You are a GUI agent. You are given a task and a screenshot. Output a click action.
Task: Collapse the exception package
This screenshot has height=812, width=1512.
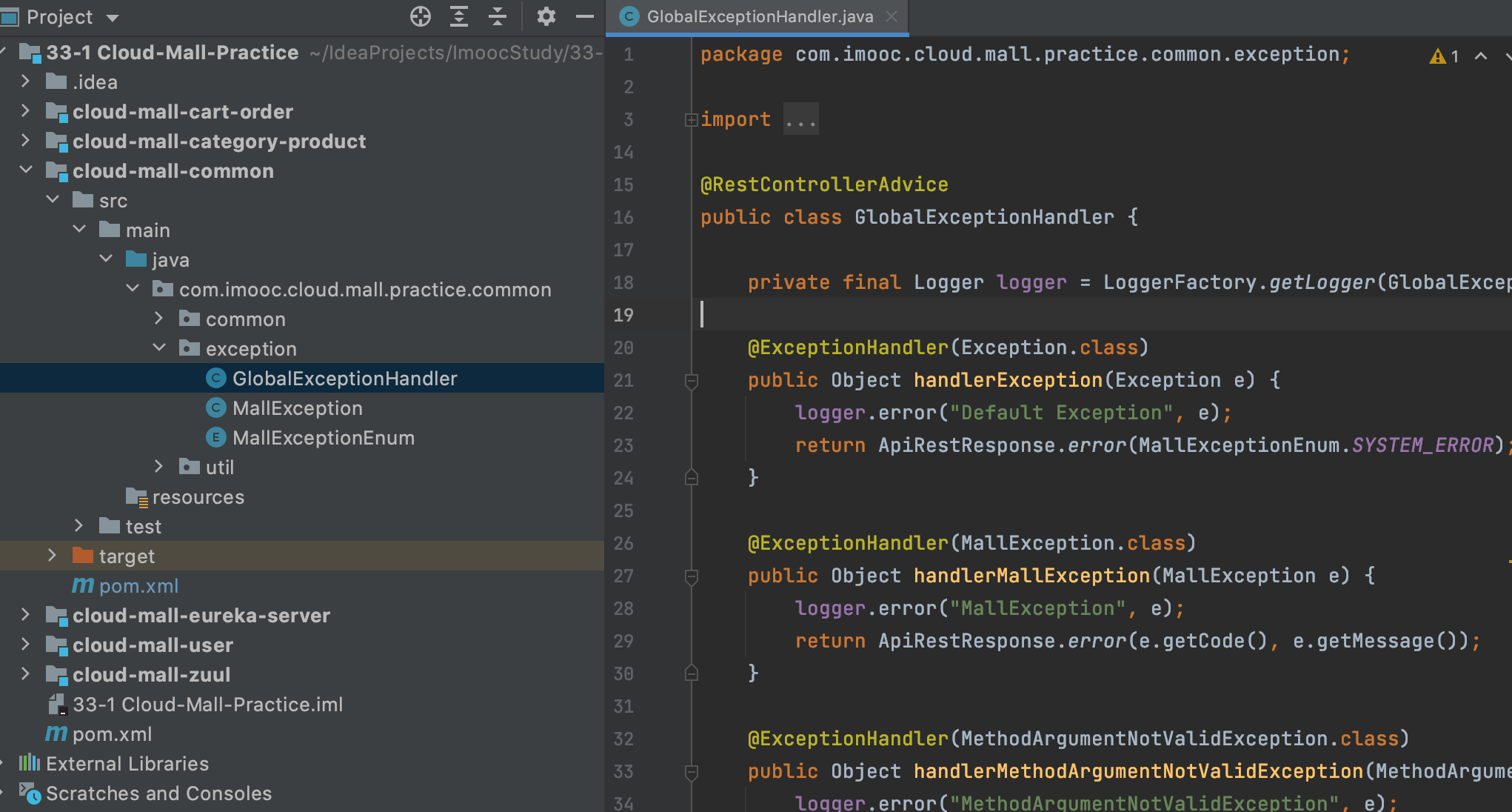pos(159,348)
